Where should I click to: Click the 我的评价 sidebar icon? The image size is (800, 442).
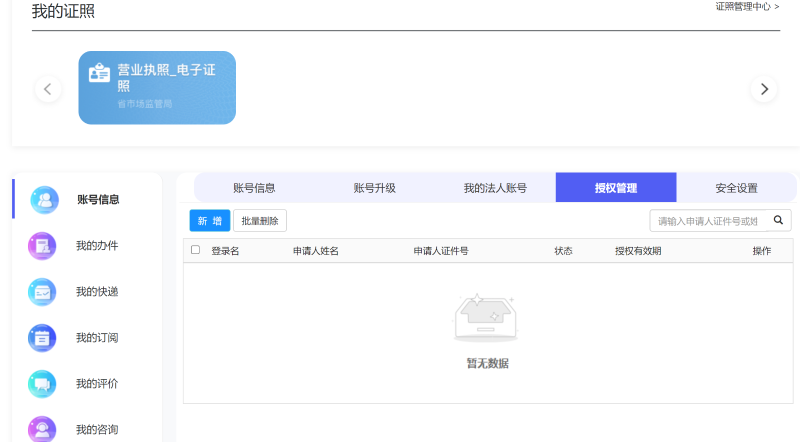[x=42, y=384]
